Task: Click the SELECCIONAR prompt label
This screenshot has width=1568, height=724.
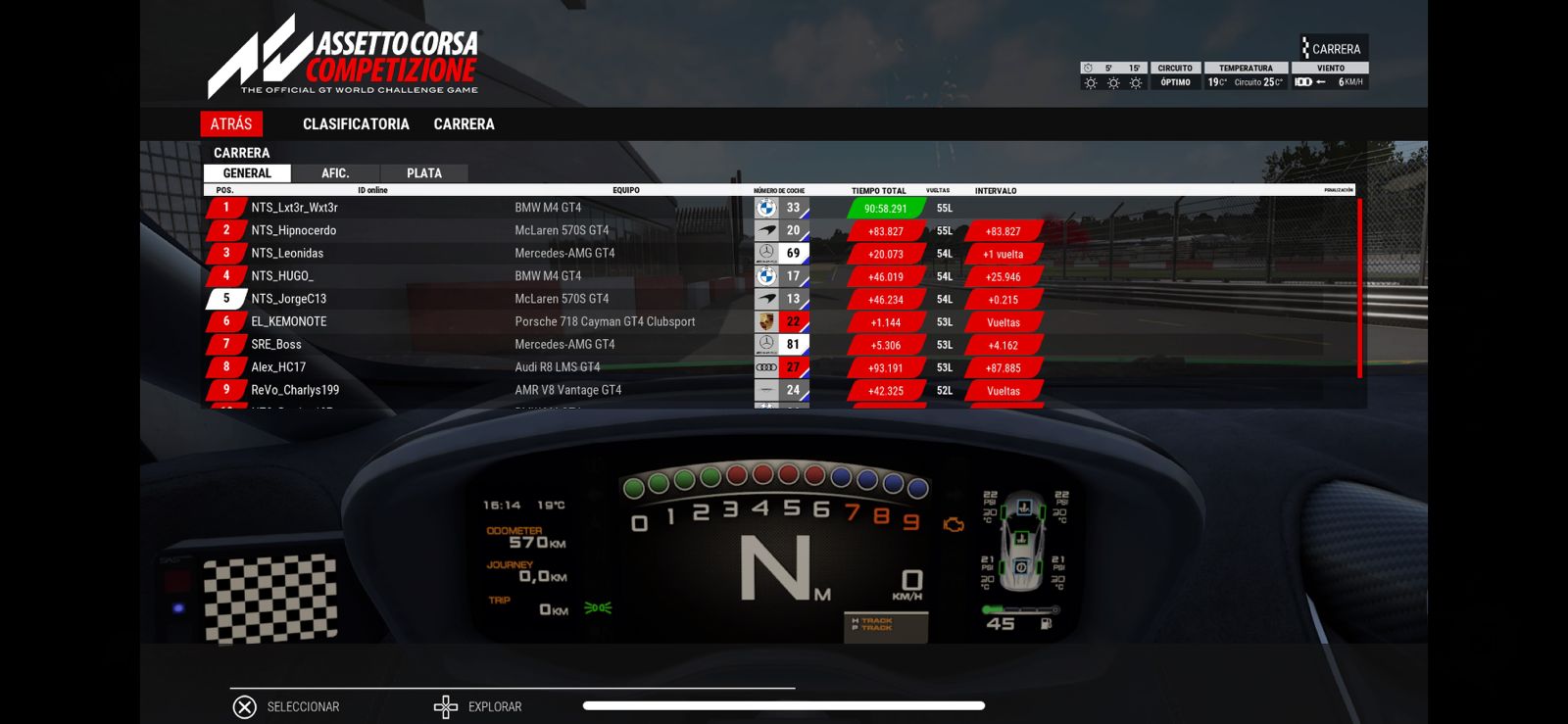Action: click(x=303, y=706)
